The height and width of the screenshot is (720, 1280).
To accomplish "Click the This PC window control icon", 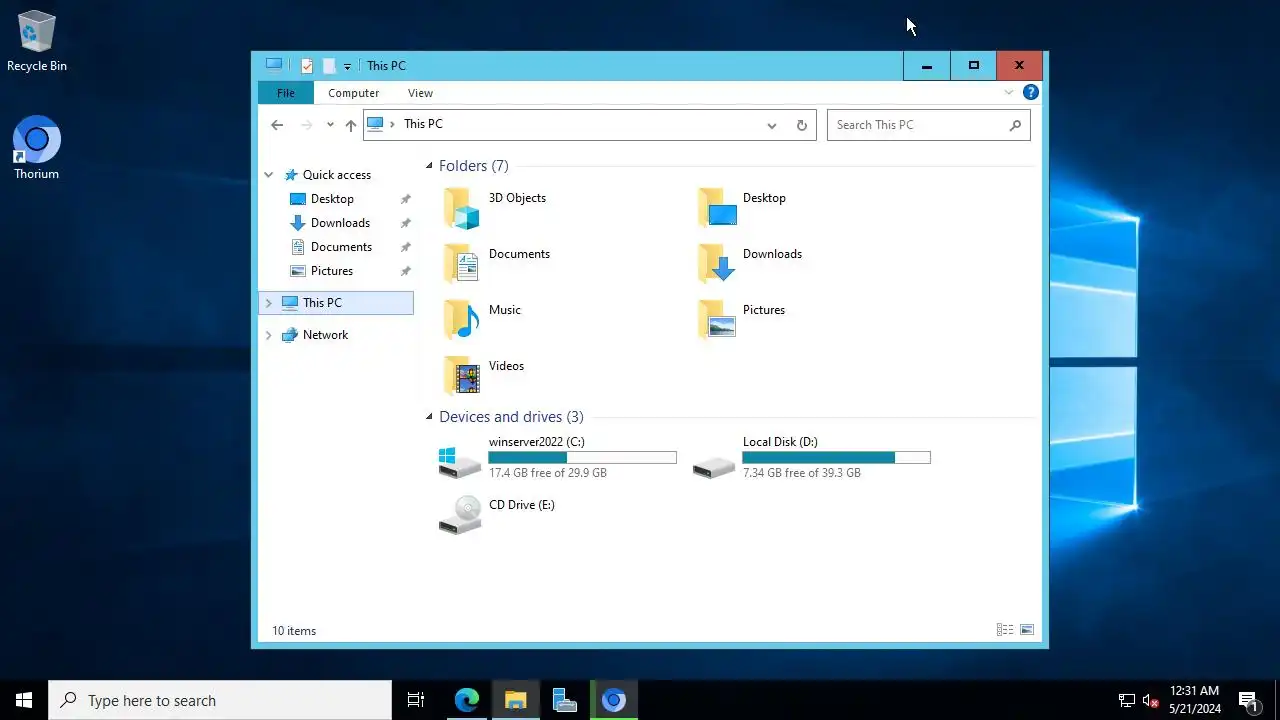I will pyautogui.click(x=274, y=65).
